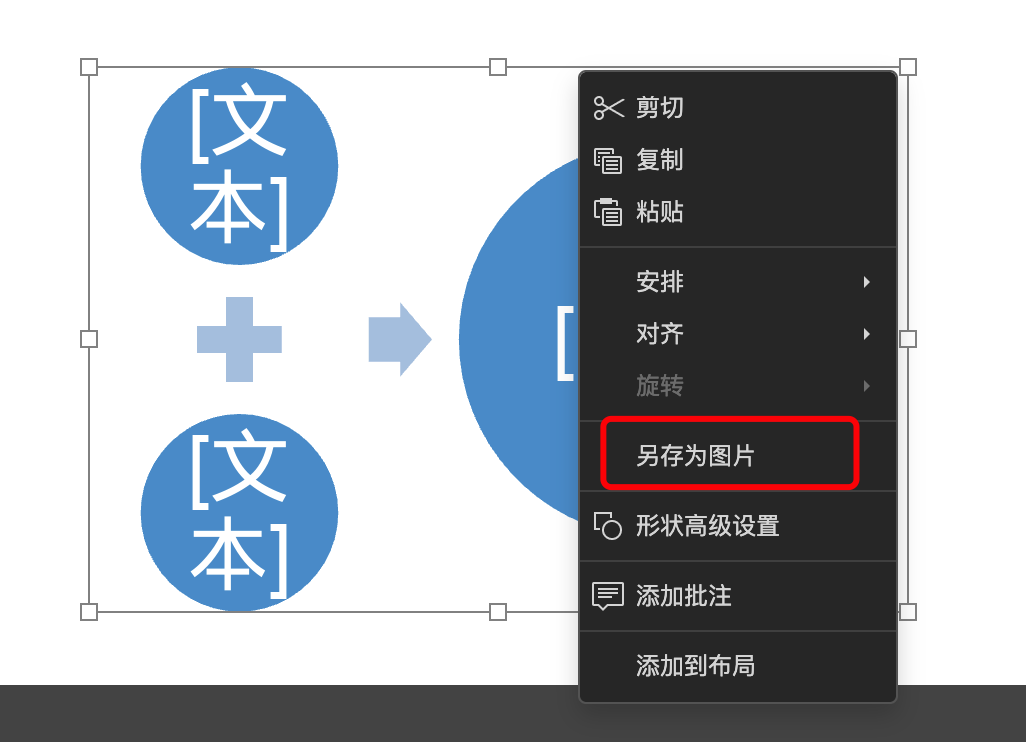Expand the 安排 submenu arrow
Image resolution: width=1026 pixels, height=742 pixels.
(866, 282)
